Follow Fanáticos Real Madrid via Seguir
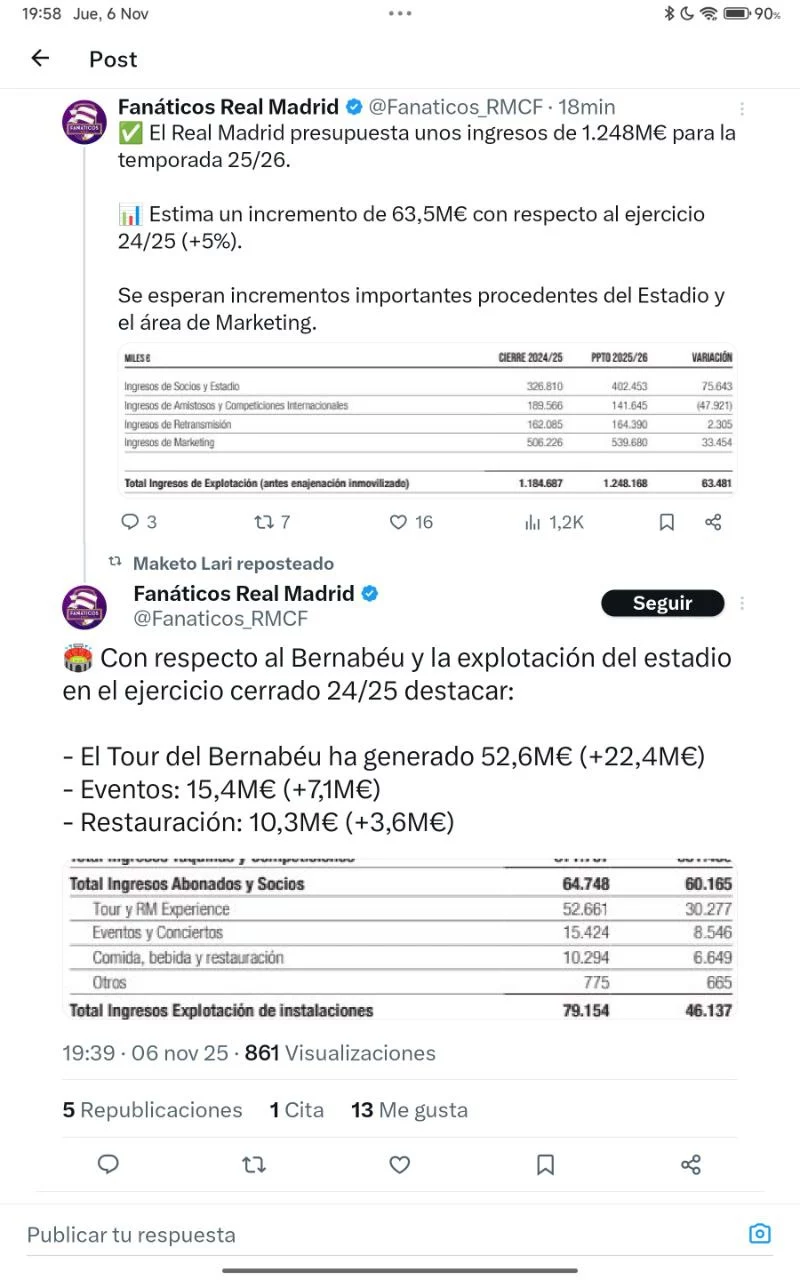The height and width of the screenshot is (1280, 800). [x=662, y=603]
